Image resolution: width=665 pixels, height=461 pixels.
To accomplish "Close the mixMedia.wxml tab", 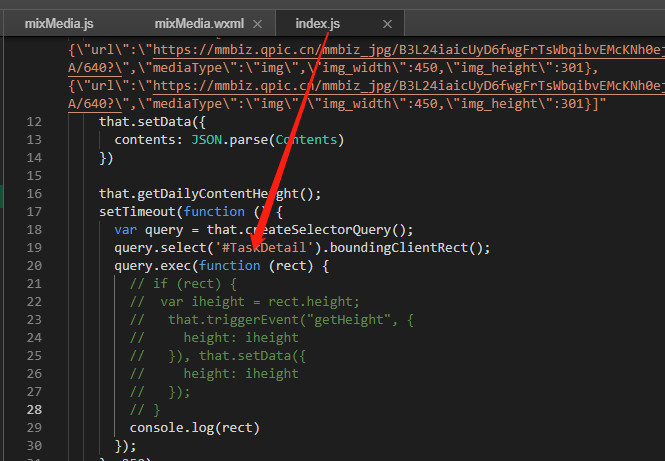I will tap(257, 24).
